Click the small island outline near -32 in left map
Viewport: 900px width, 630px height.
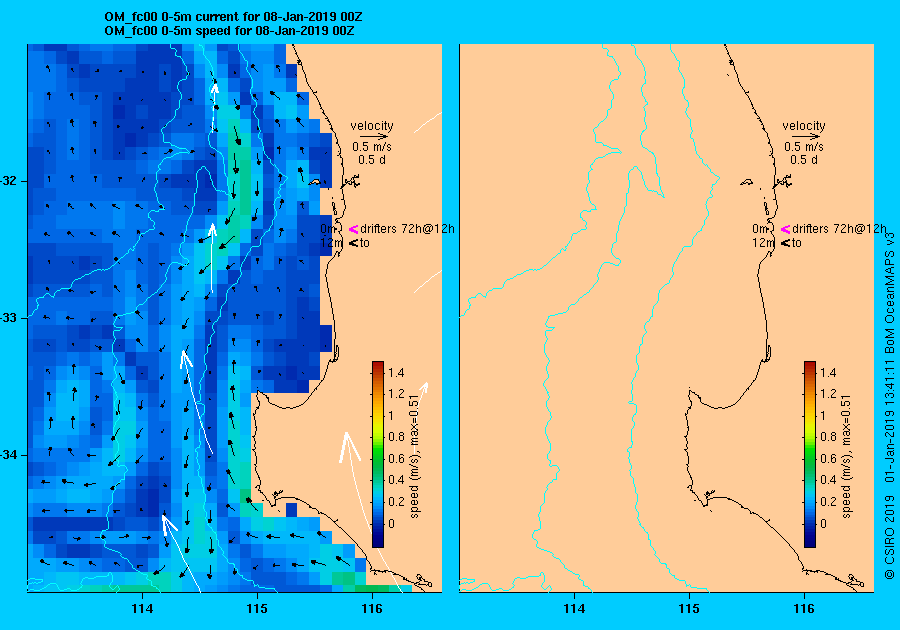pyautogui.click(x=314, y=182)
